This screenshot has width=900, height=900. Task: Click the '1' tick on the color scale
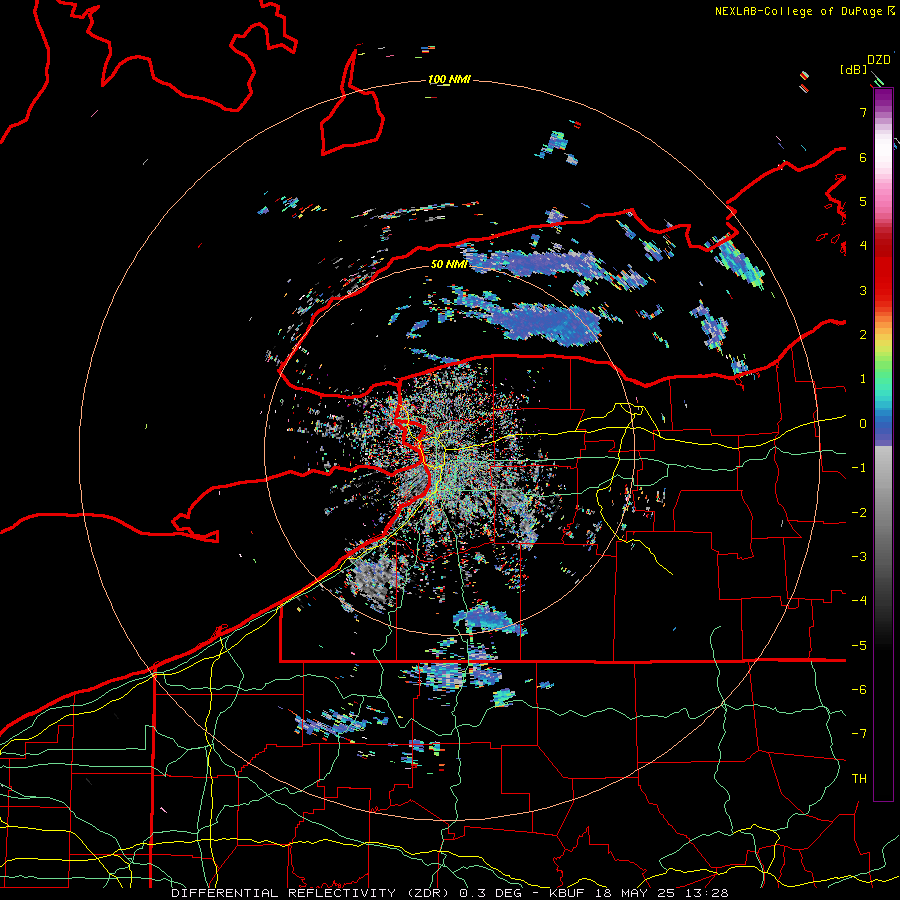(863, 379)
